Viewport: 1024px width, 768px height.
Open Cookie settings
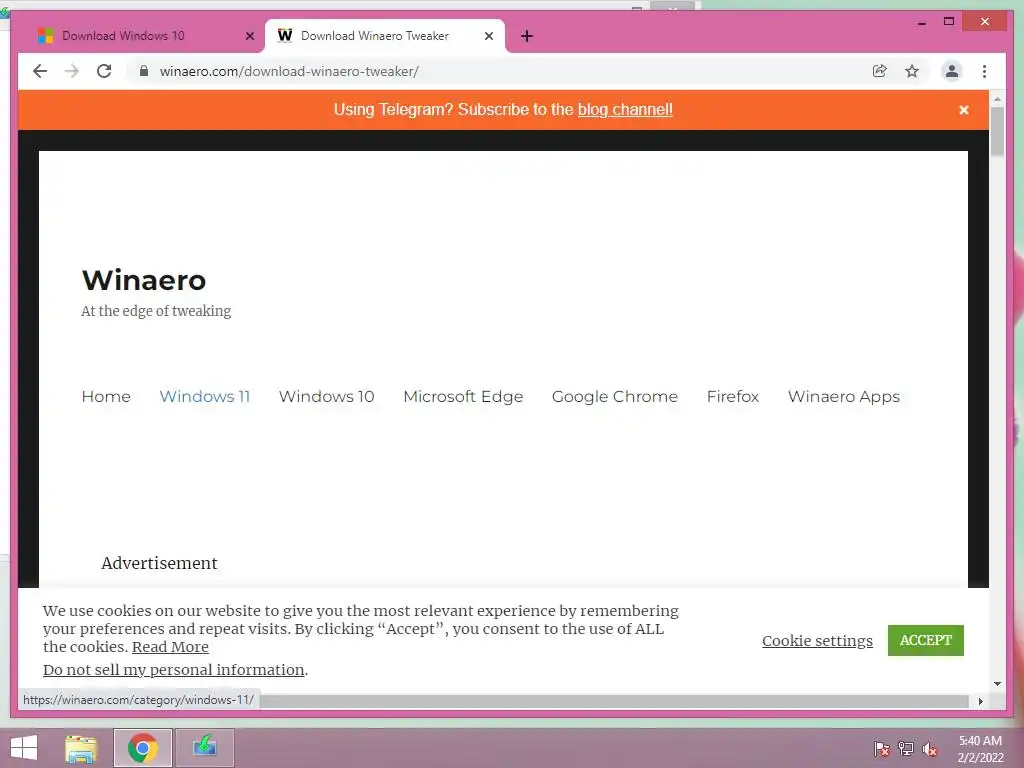click(x=817, y=641)
